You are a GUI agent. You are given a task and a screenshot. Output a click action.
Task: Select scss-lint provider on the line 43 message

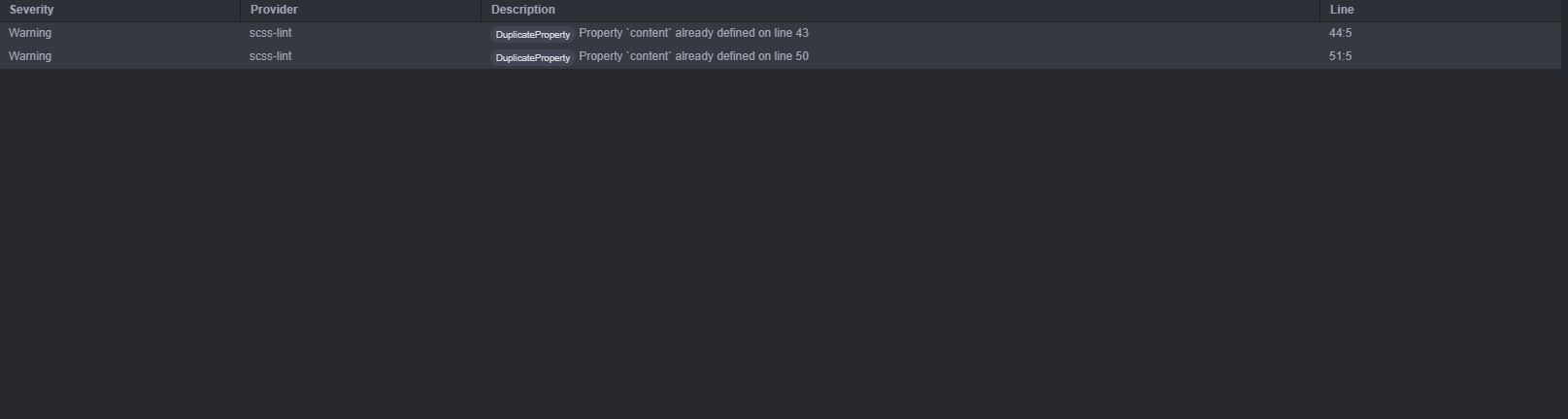pyautogui.click(x=271, y=33)
